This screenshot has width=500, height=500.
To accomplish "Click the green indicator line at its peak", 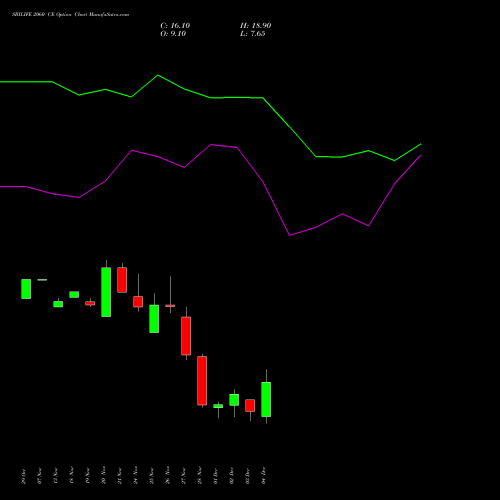I will click(158, 76).
